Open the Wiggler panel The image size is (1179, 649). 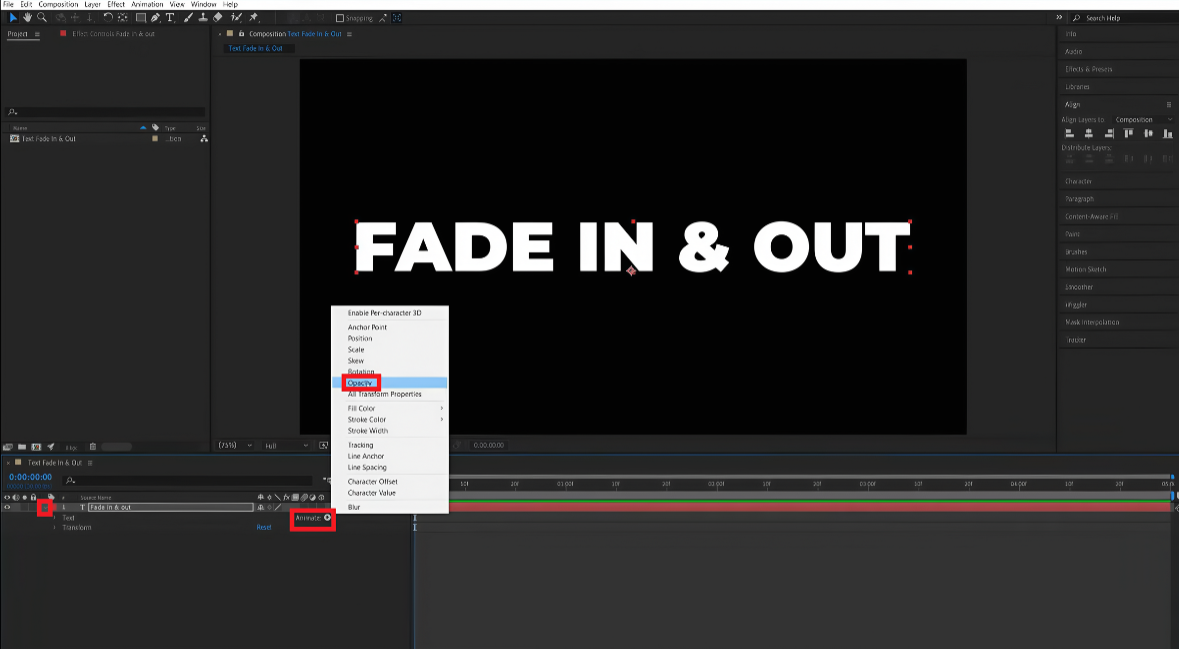click(x=1076, y=305)
